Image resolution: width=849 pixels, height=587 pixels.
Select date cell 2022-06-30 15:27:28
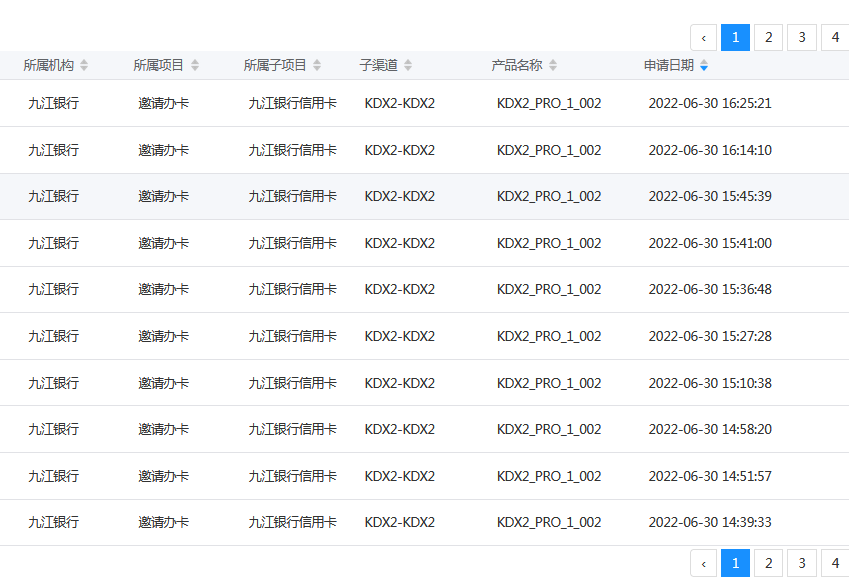coord(710,336)
